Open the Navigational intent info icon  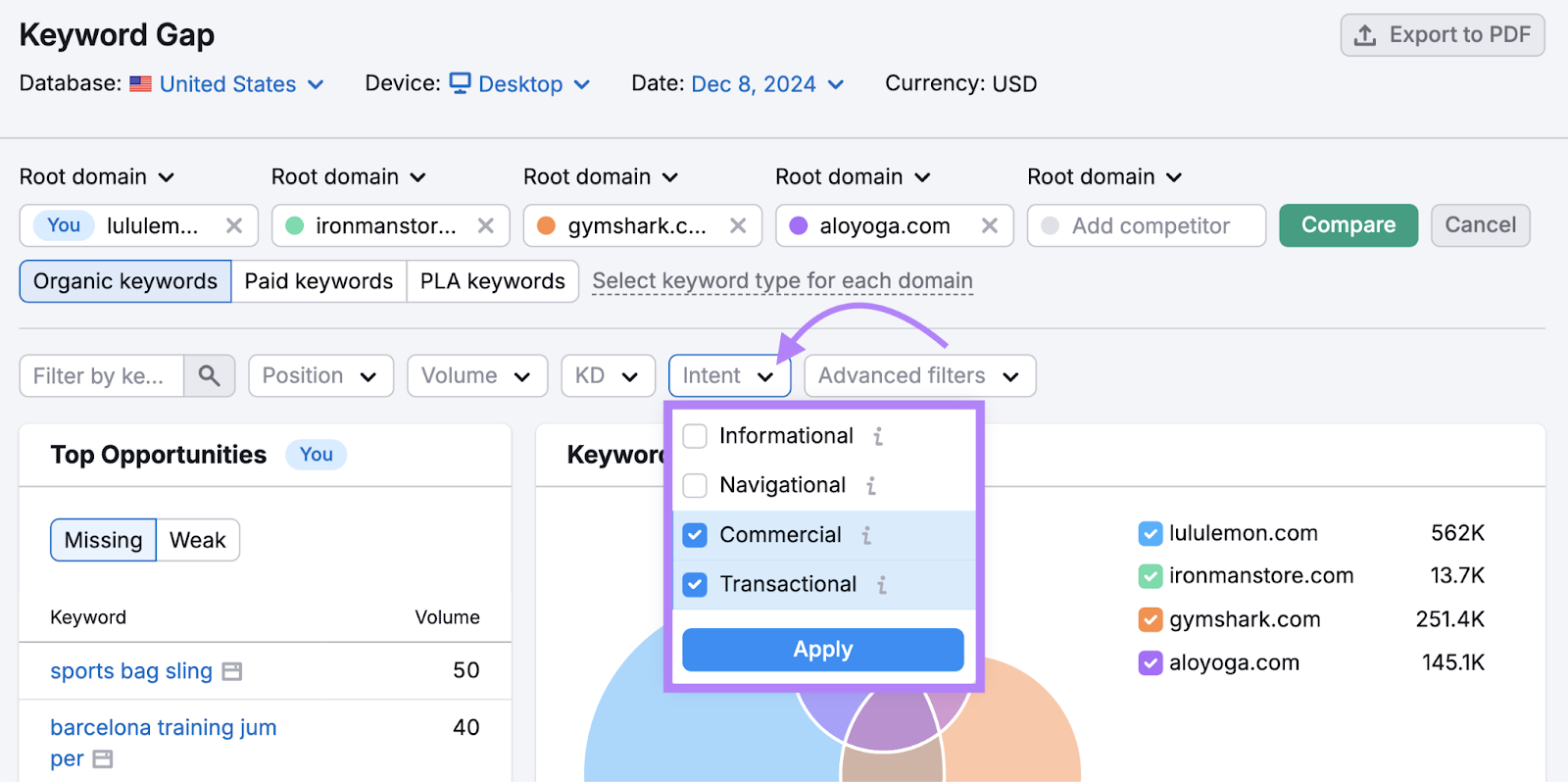[870, 485]
